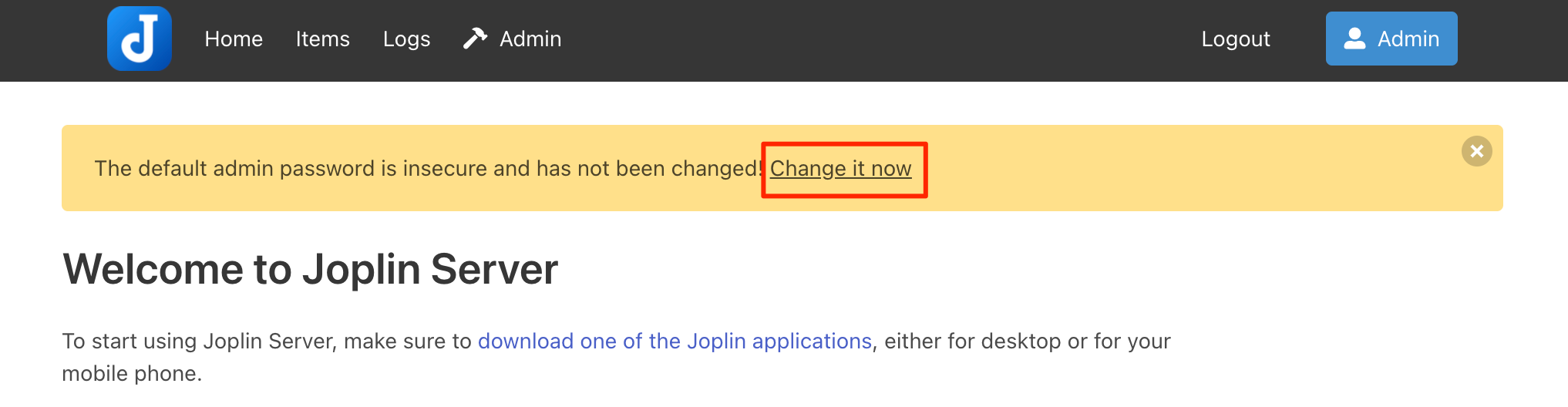Go to the Home page
The height and width of the screenshot is (407, 1568).
tap(234, 39)
